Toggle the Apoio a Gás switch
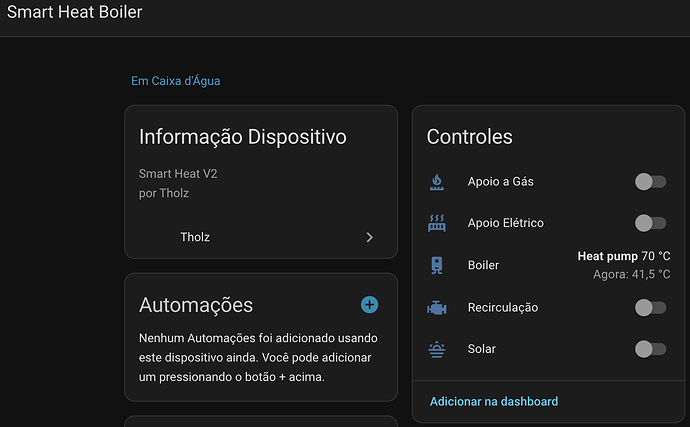The height and width of the screenshot is (427, 690). (x=650, y=181)
